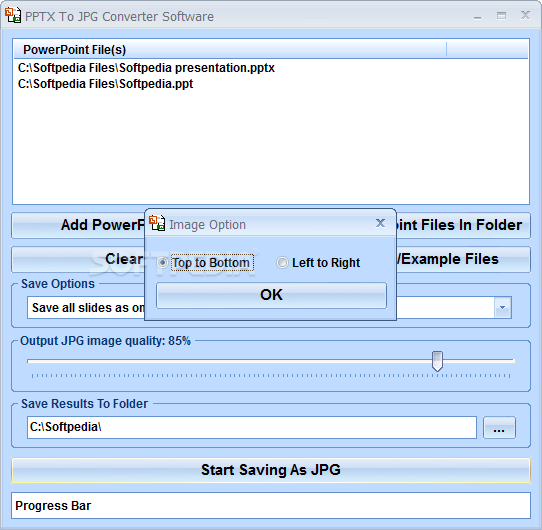Click the Image Option dialog icon
The image size is (542, 530).
157,223
